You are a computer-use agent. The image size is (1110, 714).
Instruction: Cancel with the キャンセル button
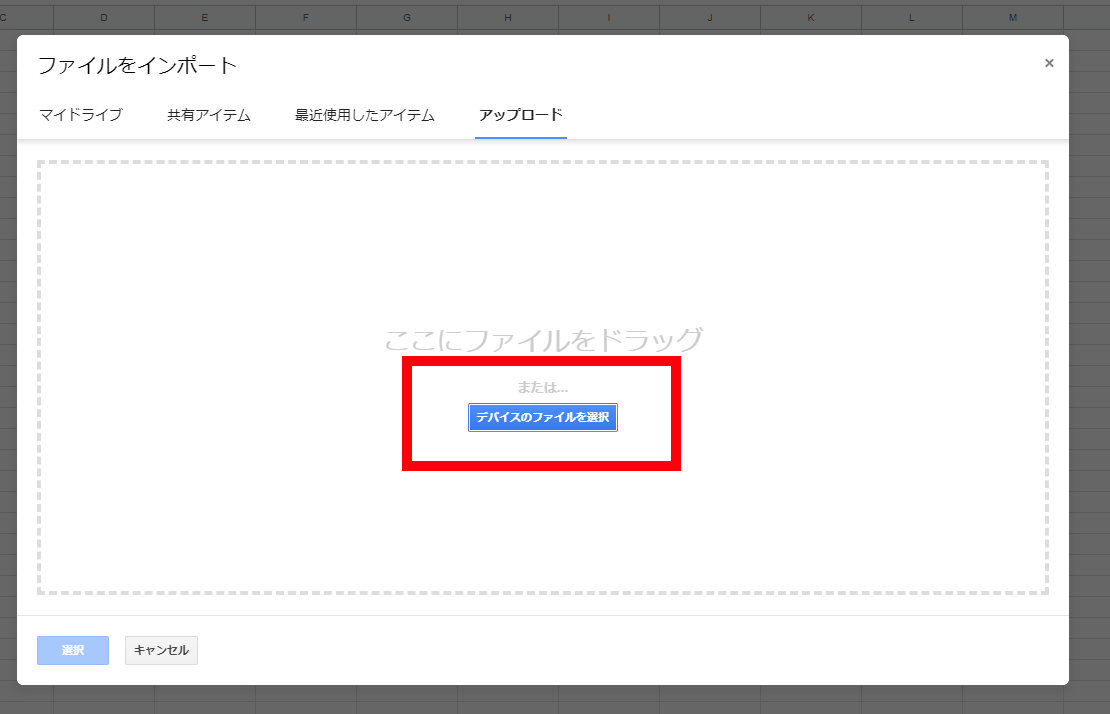point(161,650)
